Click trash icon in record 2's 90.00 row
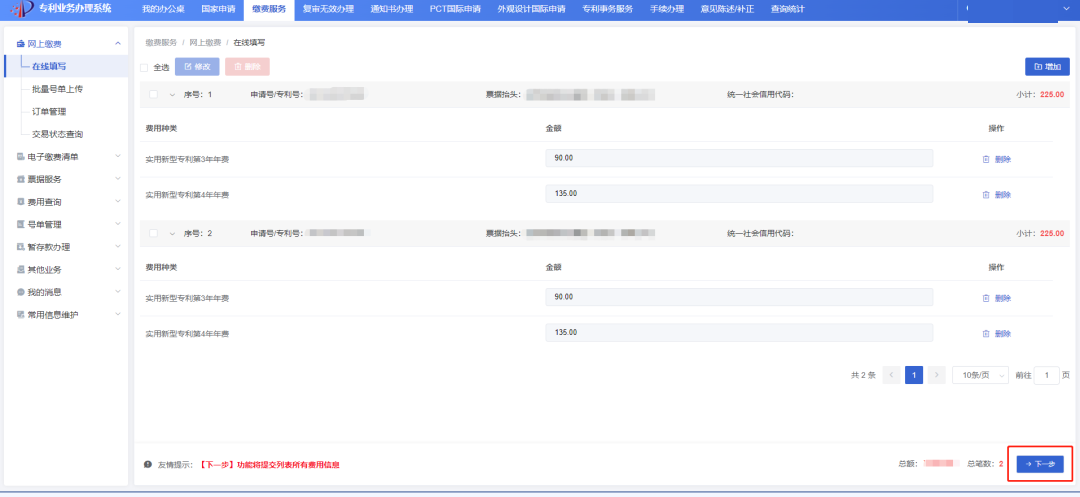 [986, 298]
